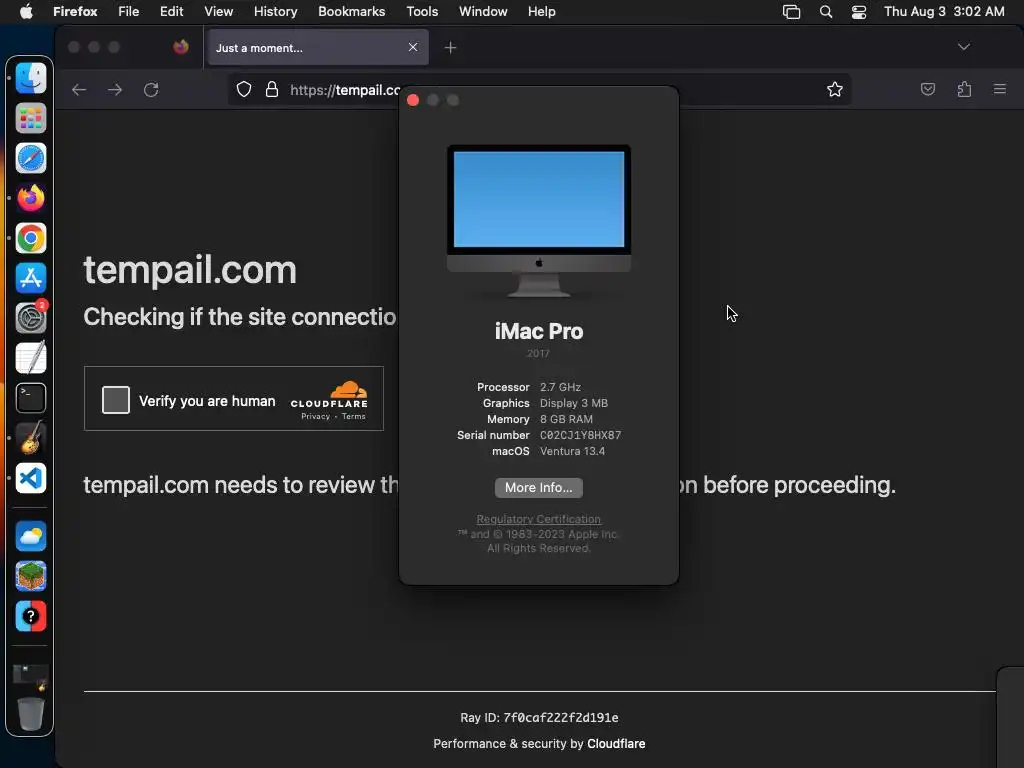Screen dimensions: 1024x768
Task: Check Verify you are human box
Action: tap(116, 400)
